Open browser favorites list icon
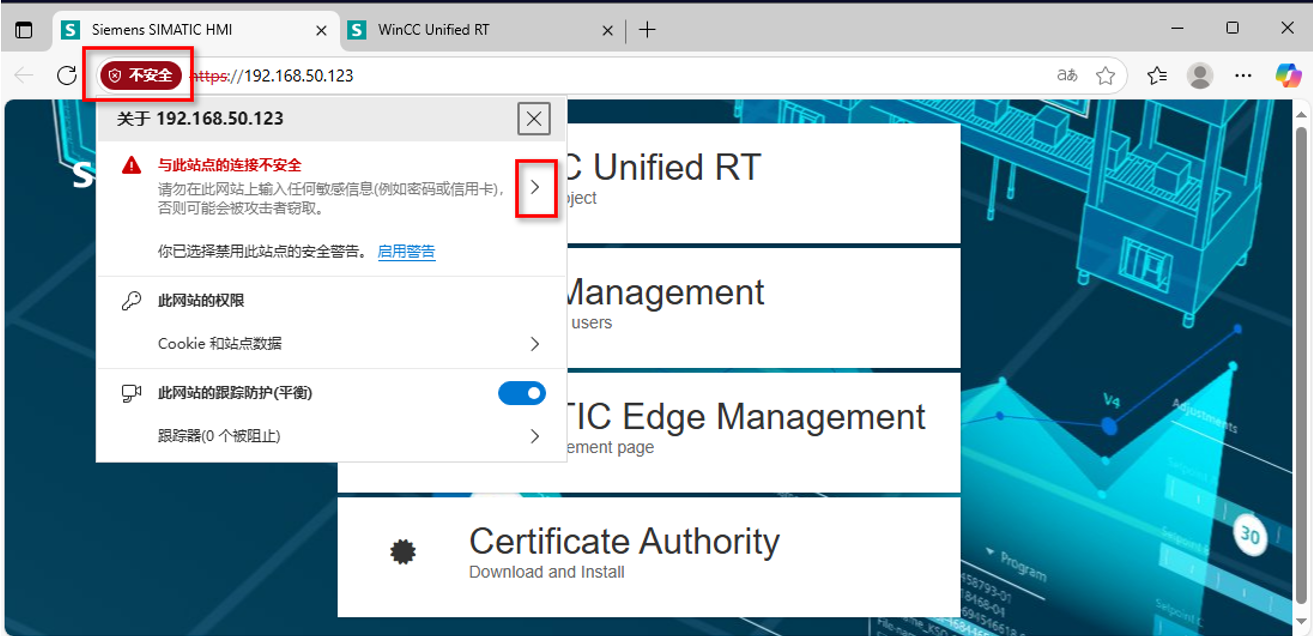Image resolution: width=1313 pixels, height=636 pixels. pos(1157,75)
